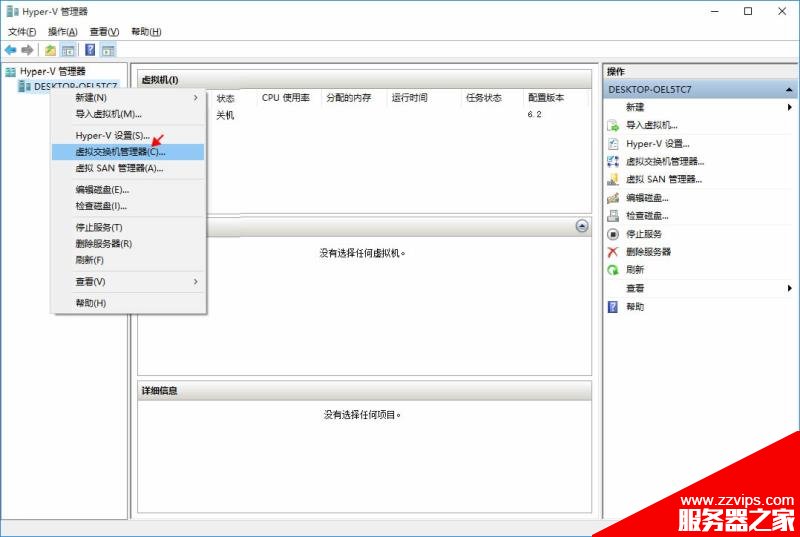Sort by 运行时间 column header

point(424,98)
